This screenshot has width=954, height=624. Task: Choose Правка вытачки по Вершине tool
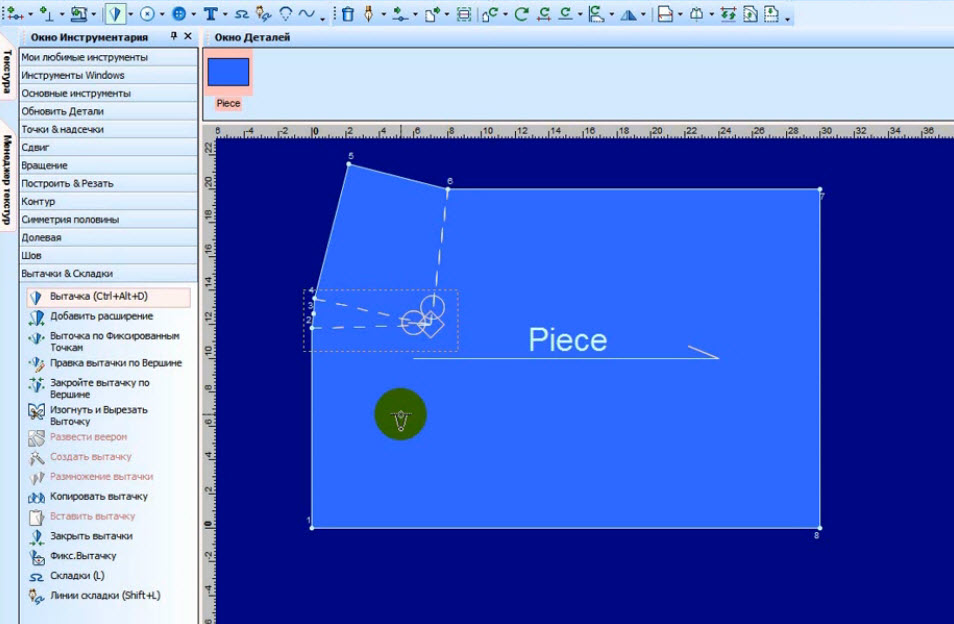(x=105, y=363)
